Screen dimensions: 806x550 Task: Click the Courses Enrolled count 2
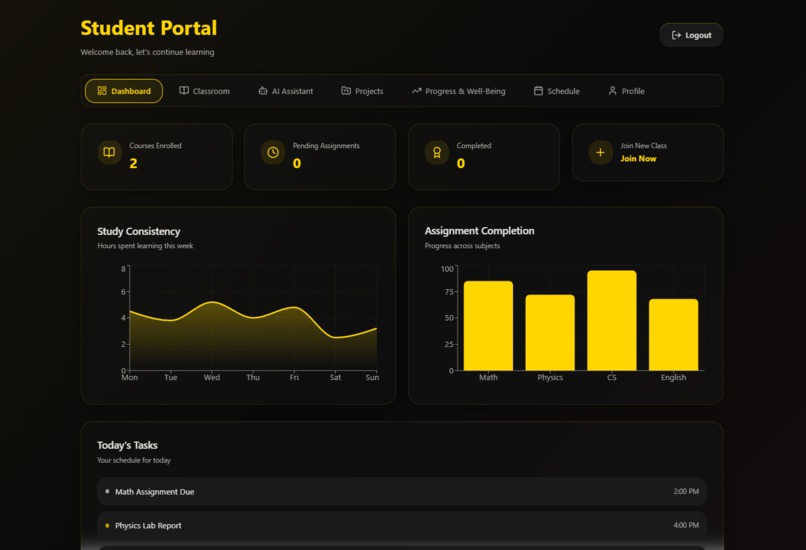133,163
